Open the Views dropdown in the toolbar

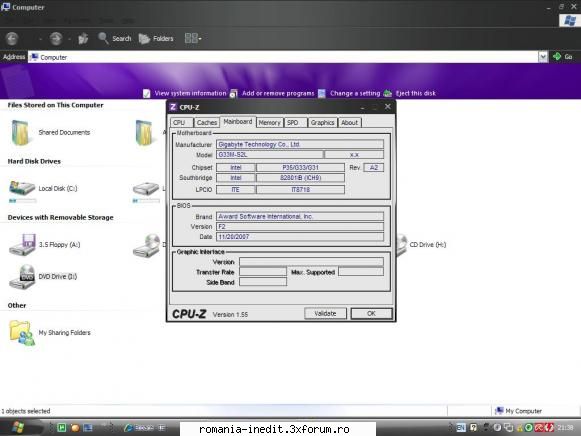tap(193, 38)
